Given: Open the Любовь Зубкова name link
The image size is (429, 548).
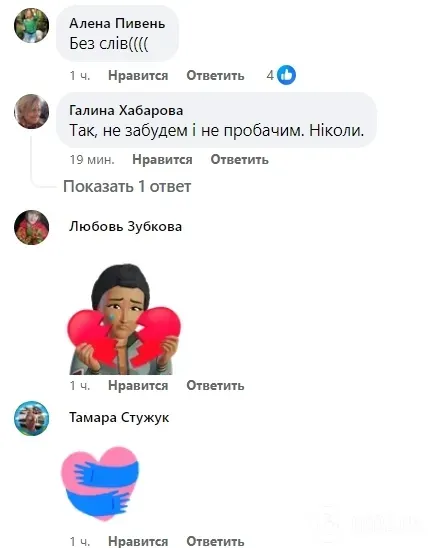Looking at the screenshot, I should (x=125, y=226).
